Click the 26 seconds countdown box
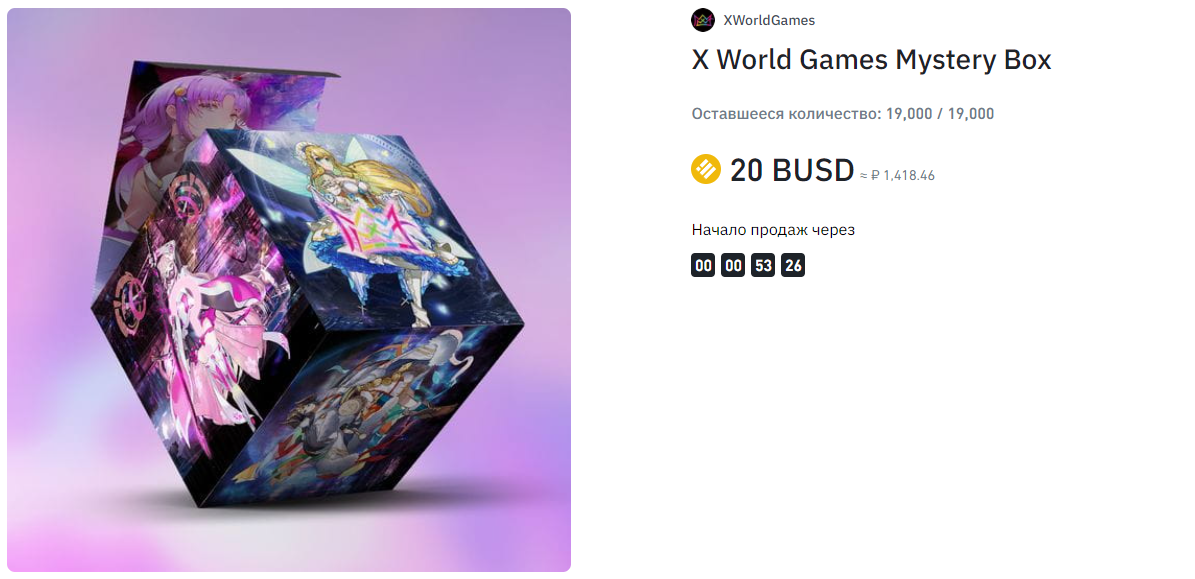 (793, 266)
